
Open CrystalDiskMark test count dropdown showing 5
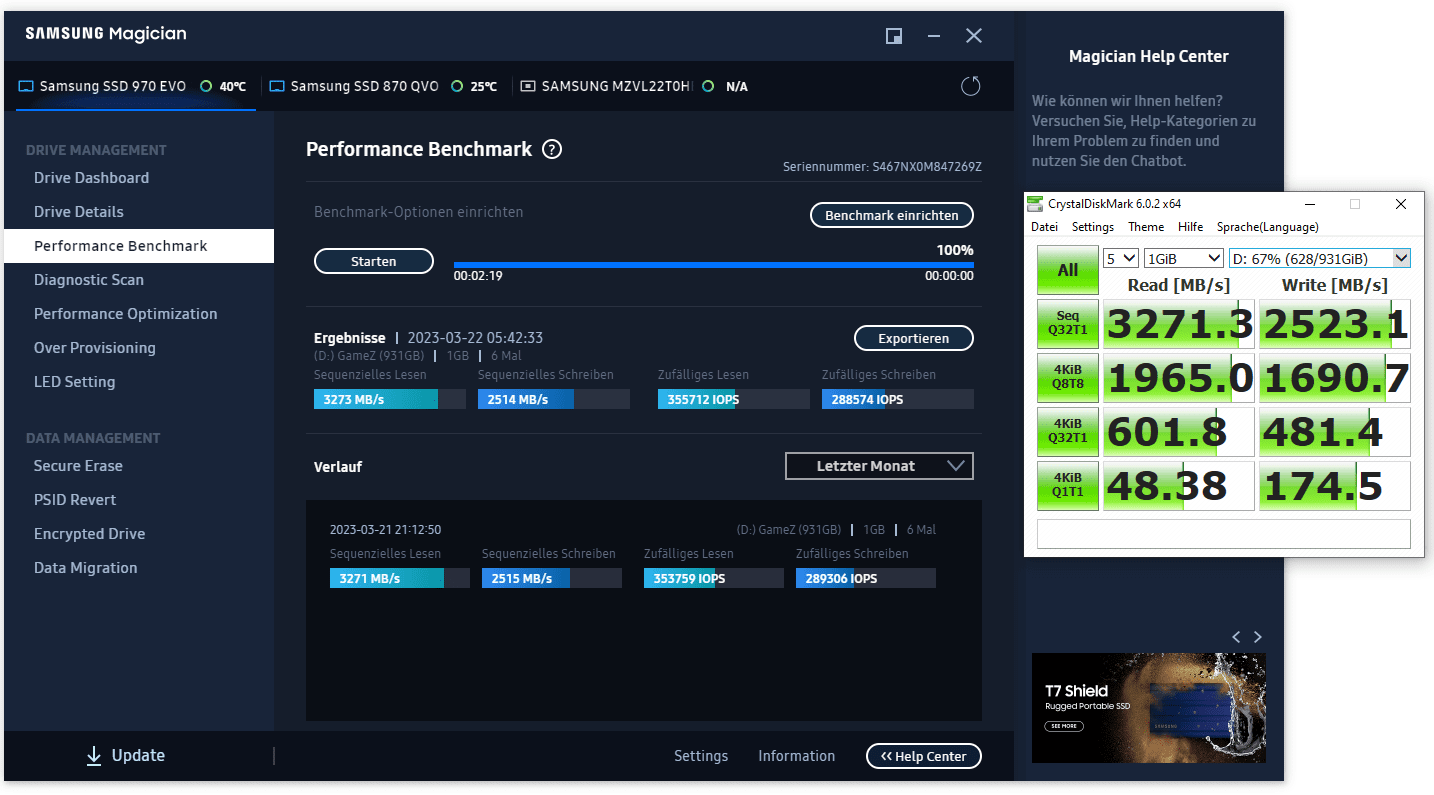pyautogui.click(x=1120, y=258)
